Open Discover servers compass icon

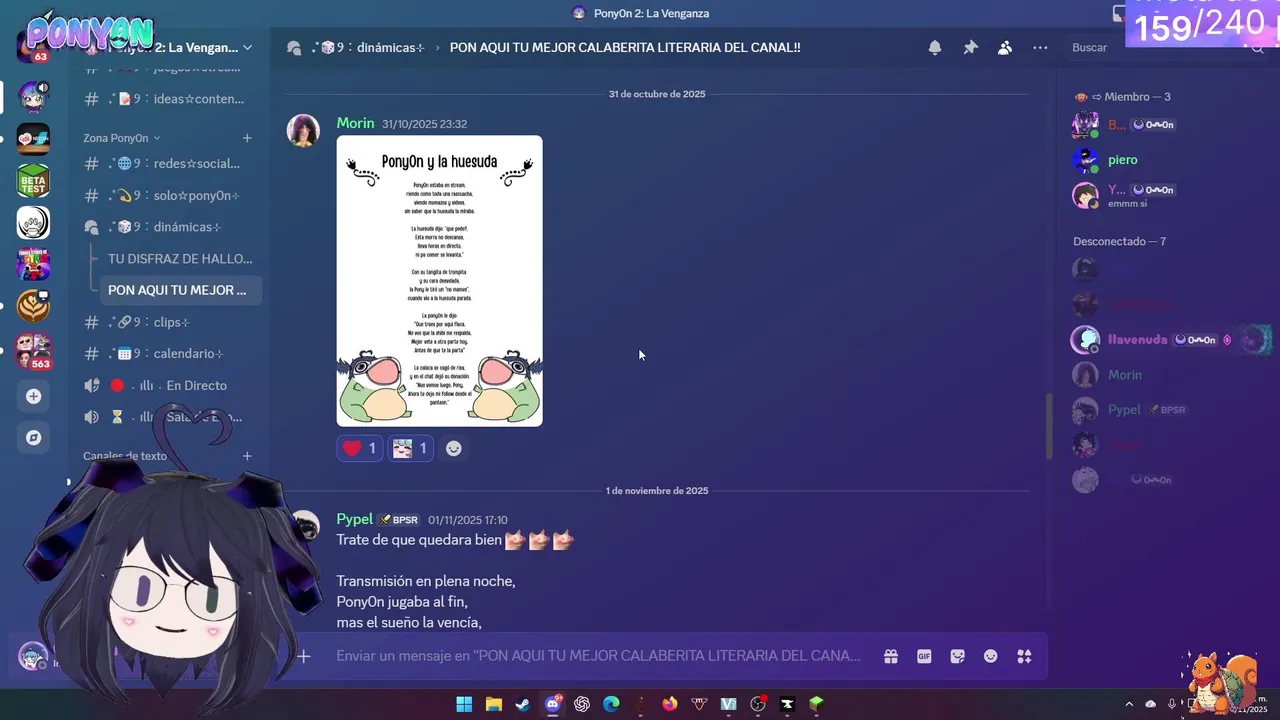point(33,438)
